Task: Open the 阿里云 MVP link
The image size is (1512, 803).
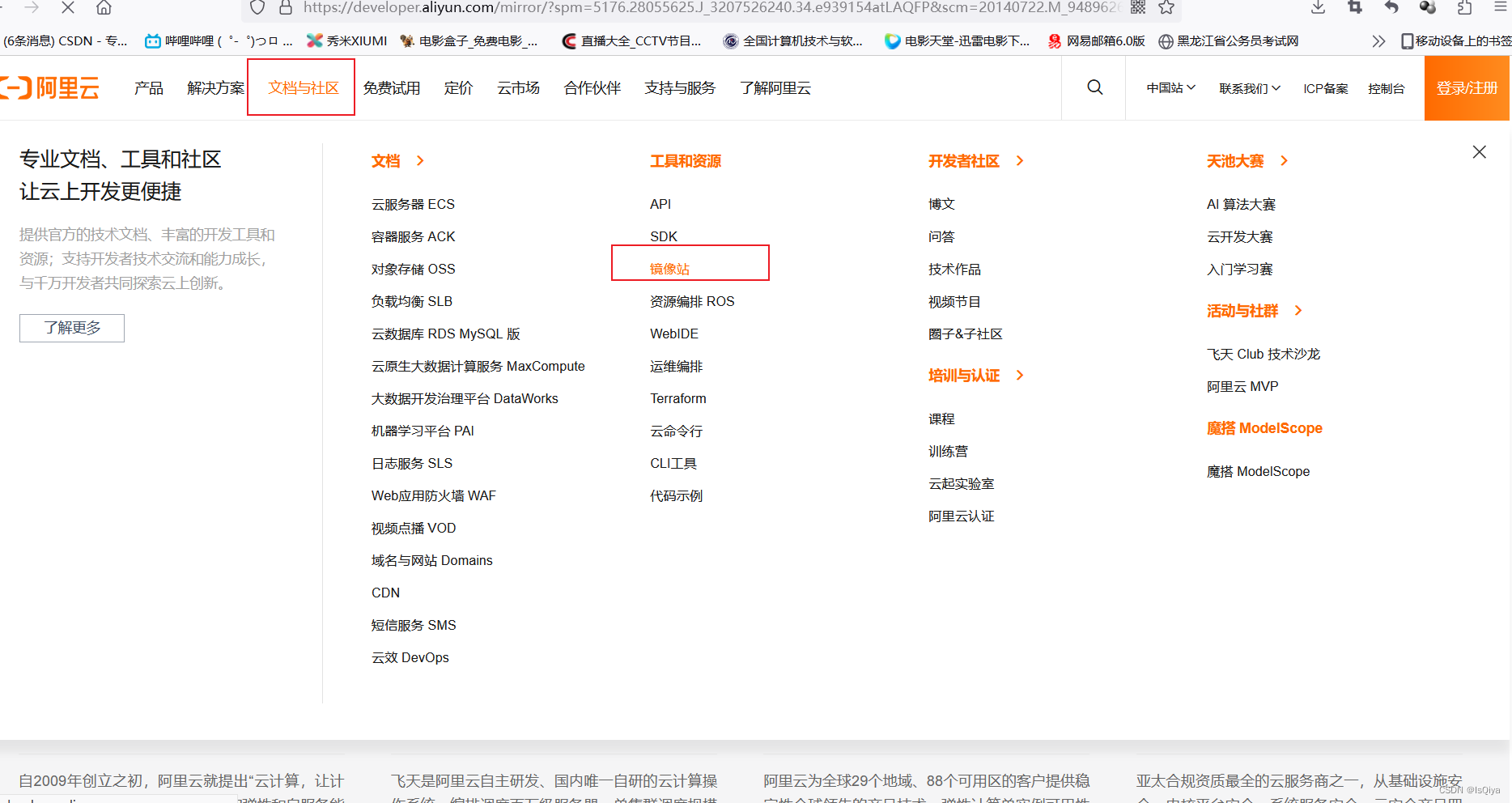Action: tap(1242, 386)
